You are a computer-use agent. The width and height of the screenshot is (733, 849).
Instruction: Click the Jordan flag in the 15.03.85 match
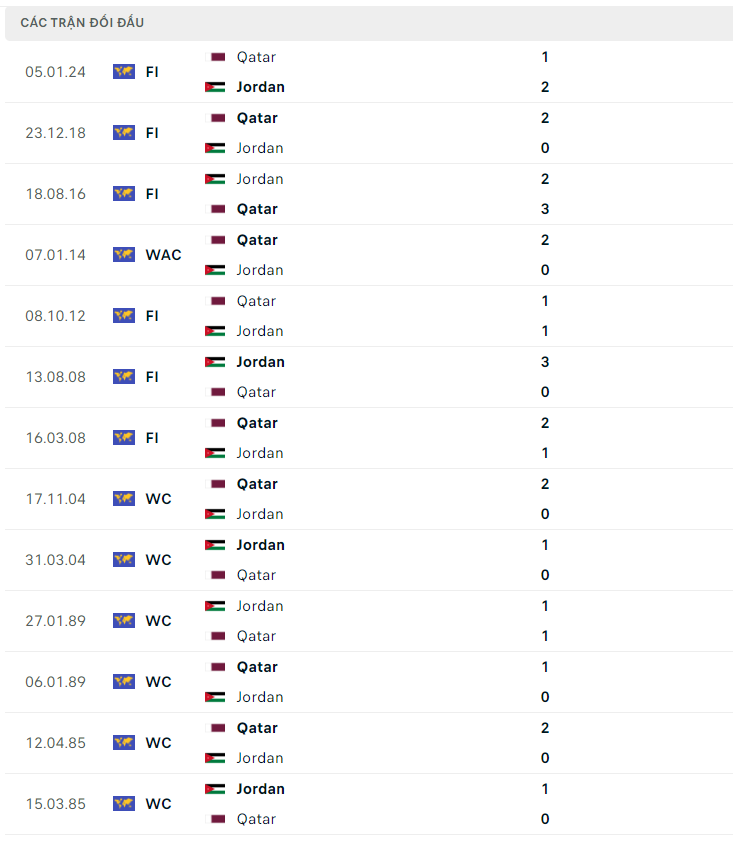click(215, 789)
